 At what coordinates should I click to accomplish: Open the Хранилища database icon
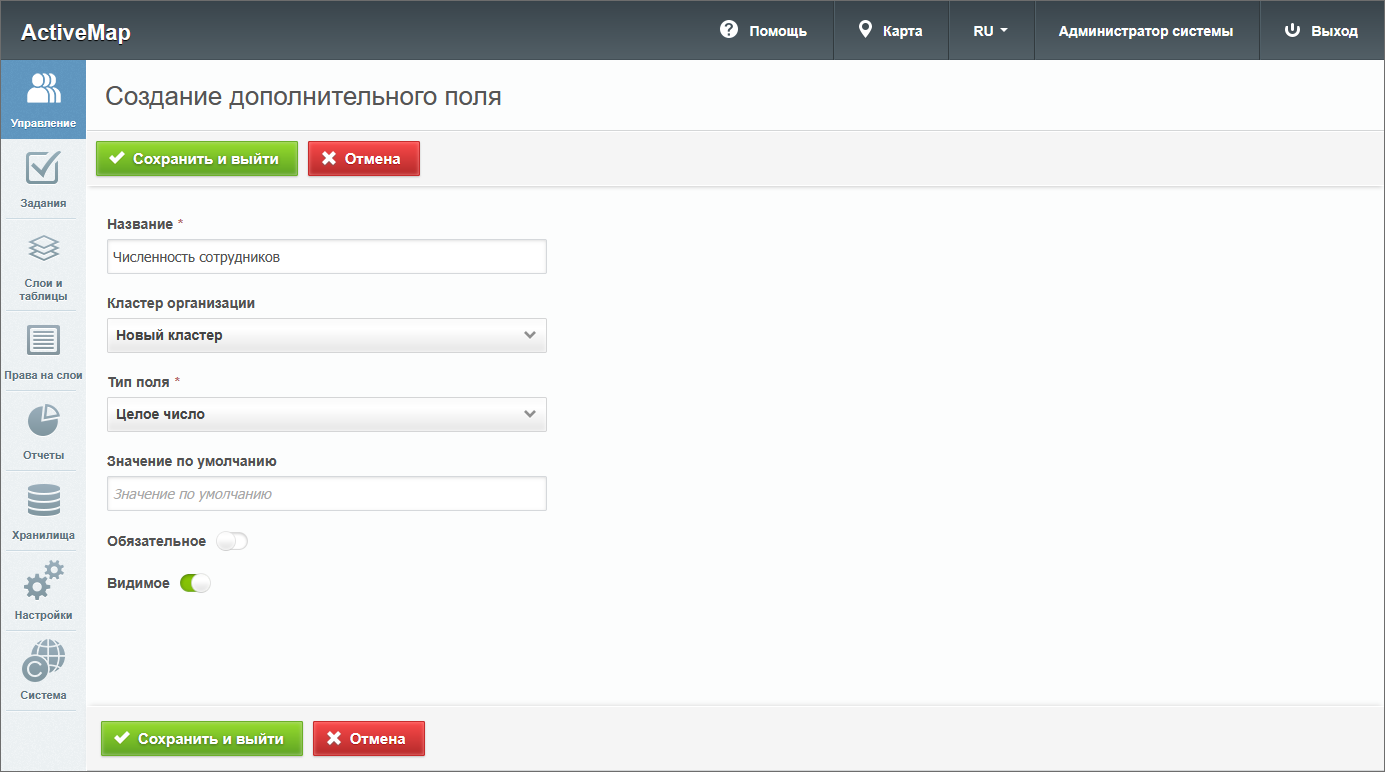(x=43, y=501)
